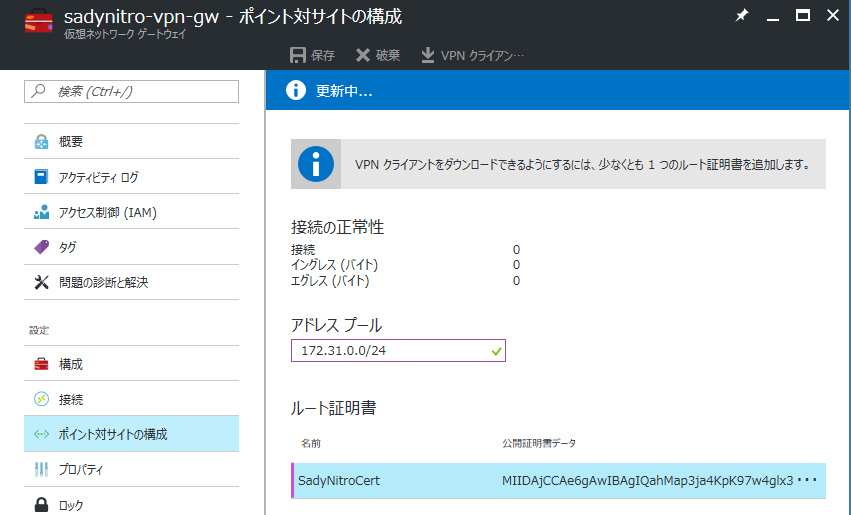Open the overview (概要) menu item
The width and height of the screenshot is (851, 515).
point(131,142)
